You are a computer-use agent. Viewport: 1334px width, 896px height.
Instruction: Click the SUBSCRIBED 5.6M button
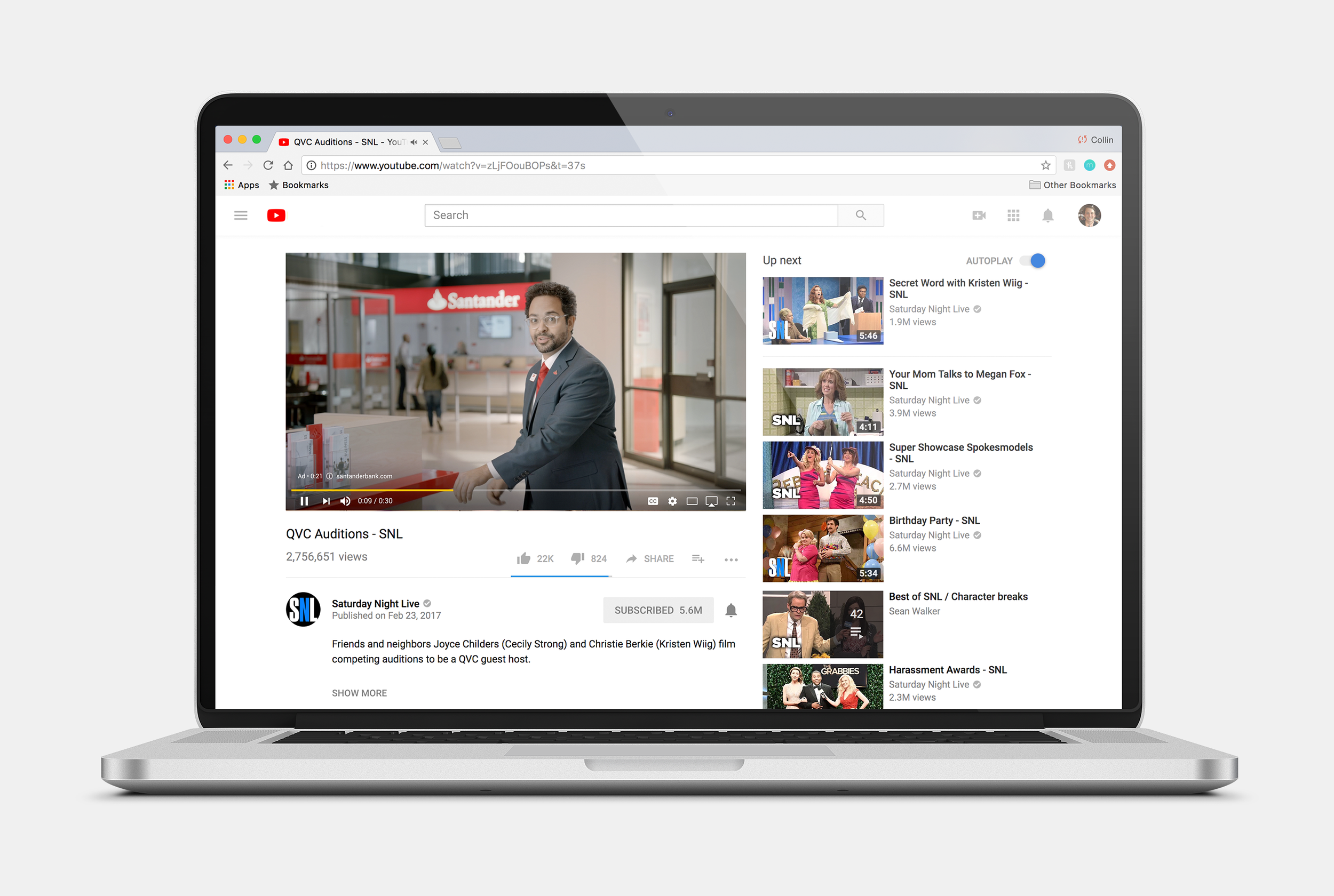(x=658, y=610)
